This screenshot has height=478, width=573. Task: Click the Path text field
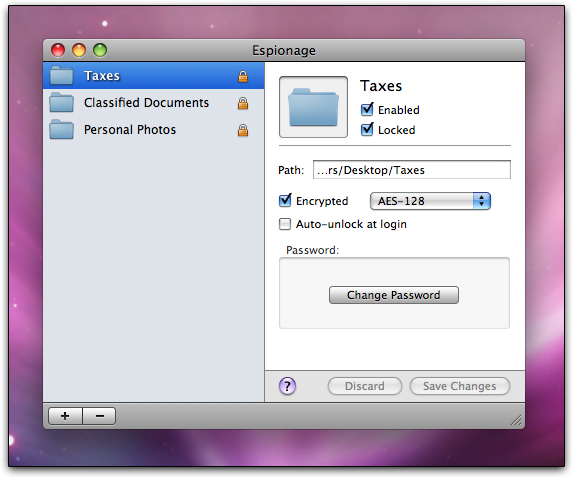tap(412, 170)
